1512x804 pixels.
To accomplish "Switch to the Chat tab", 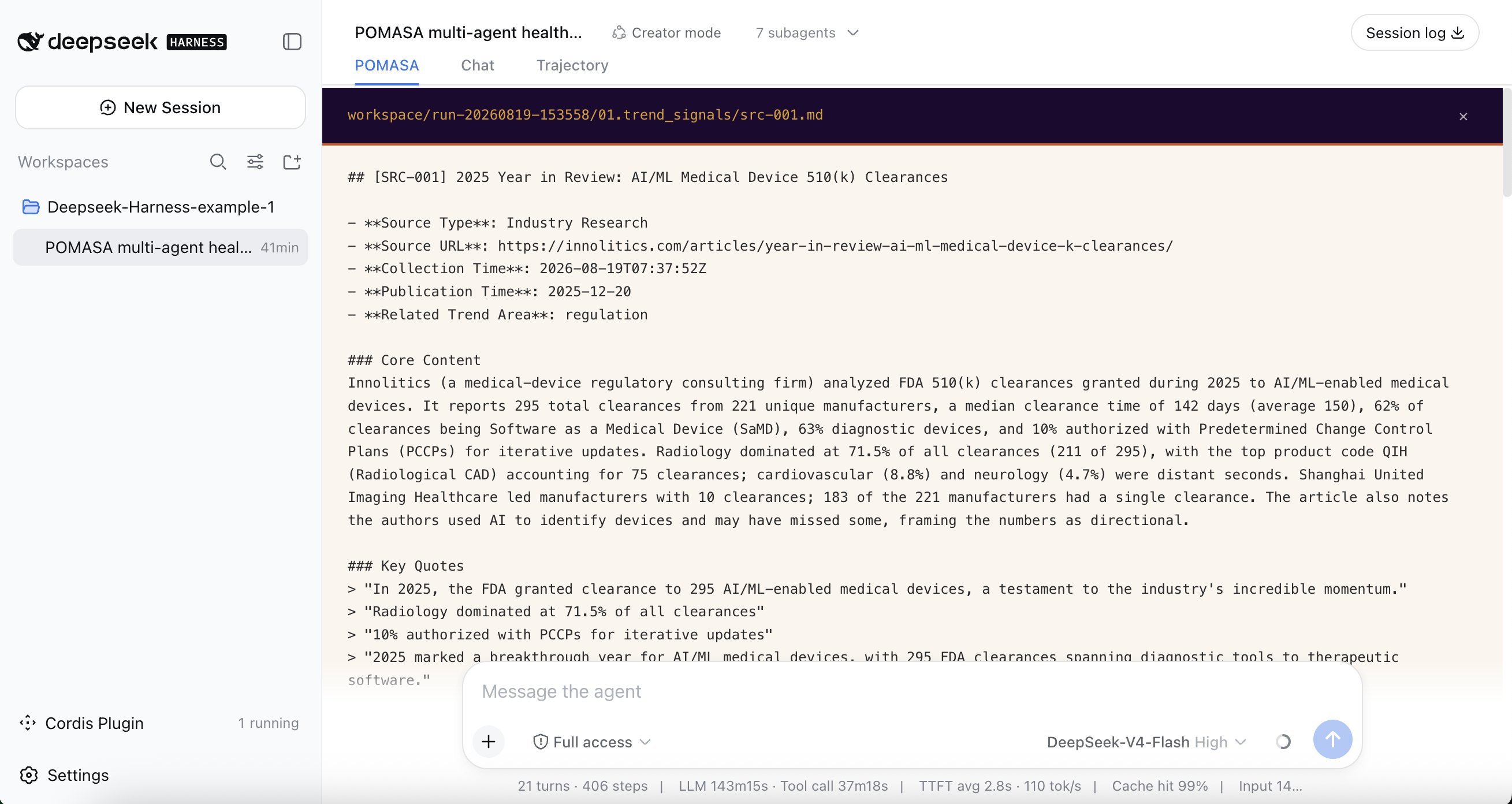I will [x=477, y=65].
